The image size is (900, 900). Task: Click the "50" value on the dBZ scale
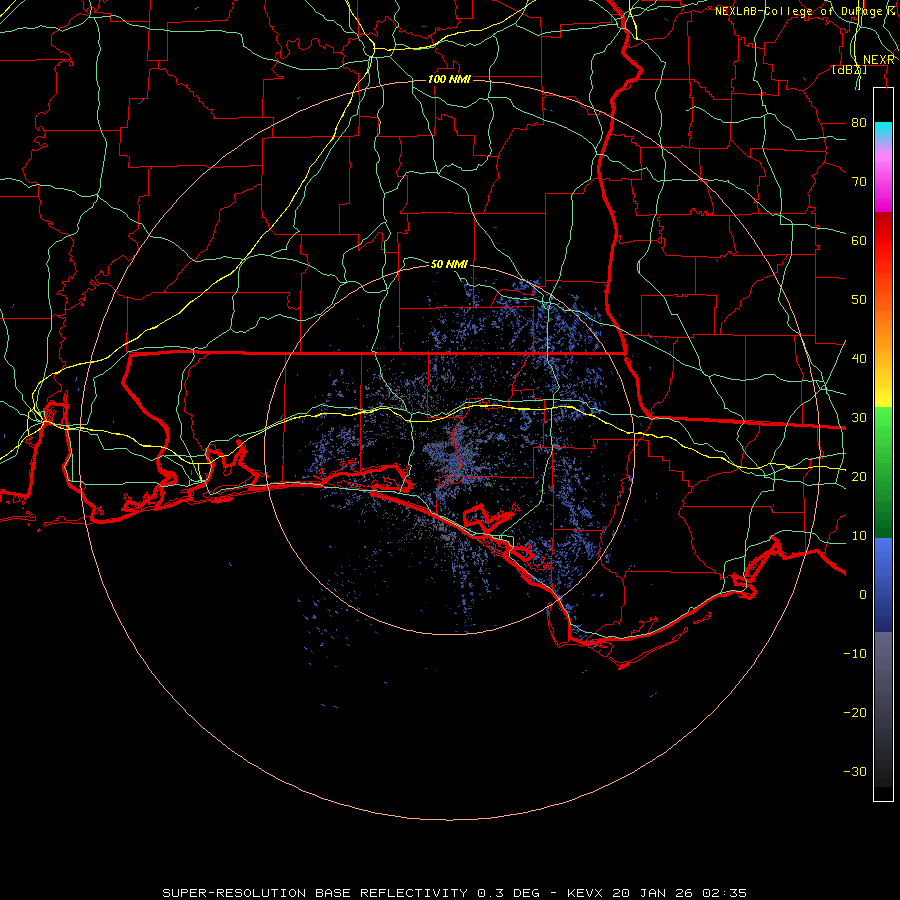(x=859, y=300)
